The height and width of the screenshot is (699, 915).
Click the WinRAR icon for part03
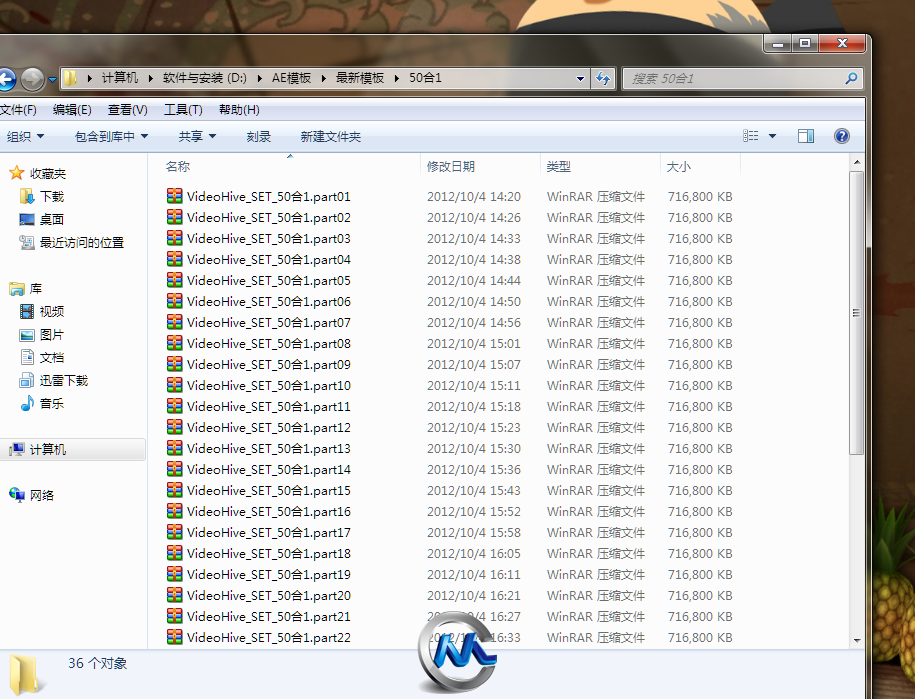tap(174, 238)
